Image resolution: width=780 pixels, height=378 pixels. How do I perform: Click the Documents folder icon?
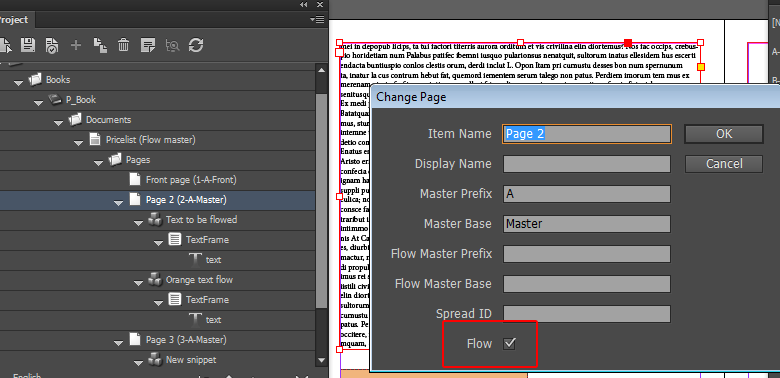pos(75,119)
